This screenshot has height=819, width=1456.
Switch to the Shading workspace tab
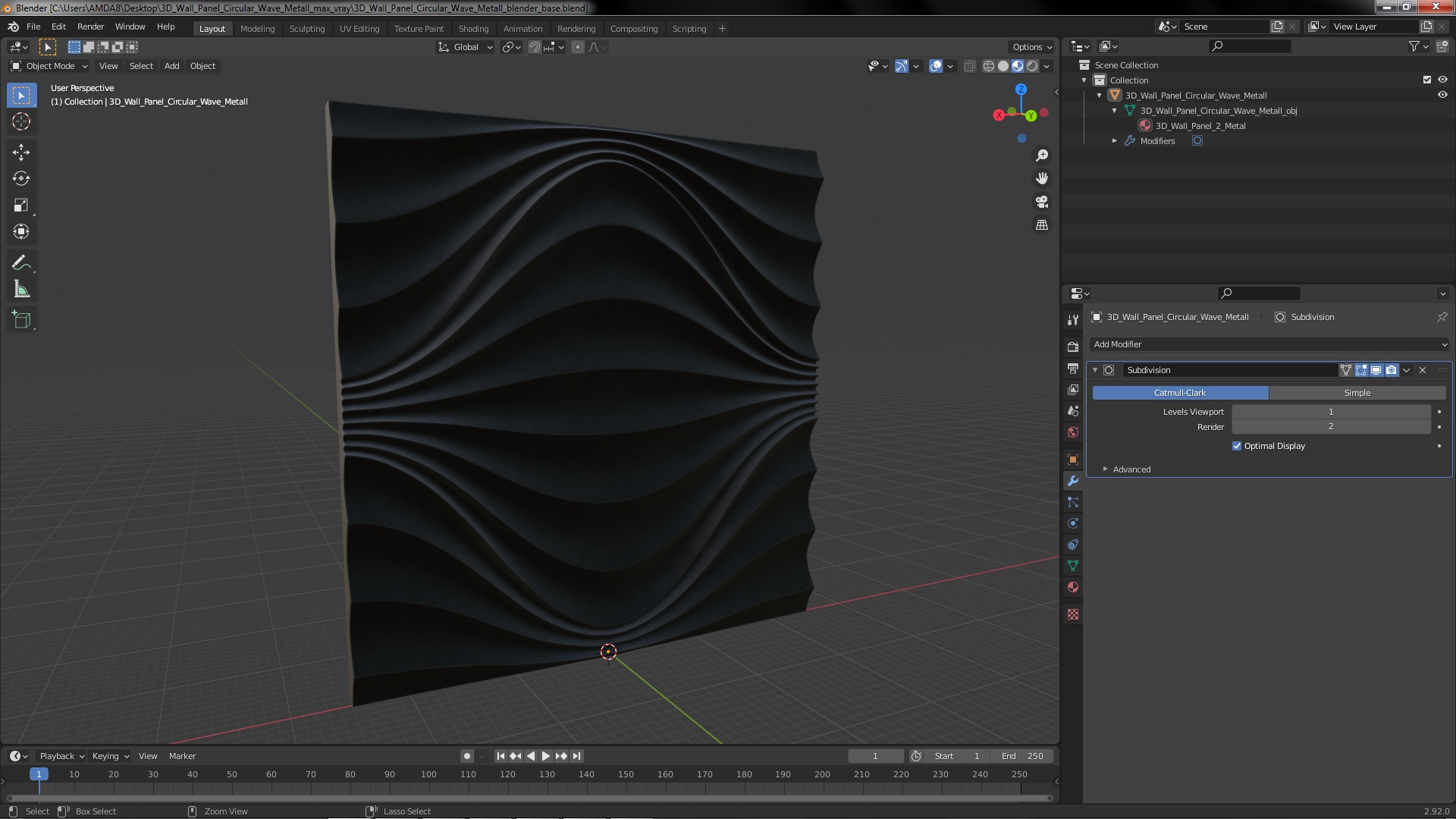click(x=473, y=29)
